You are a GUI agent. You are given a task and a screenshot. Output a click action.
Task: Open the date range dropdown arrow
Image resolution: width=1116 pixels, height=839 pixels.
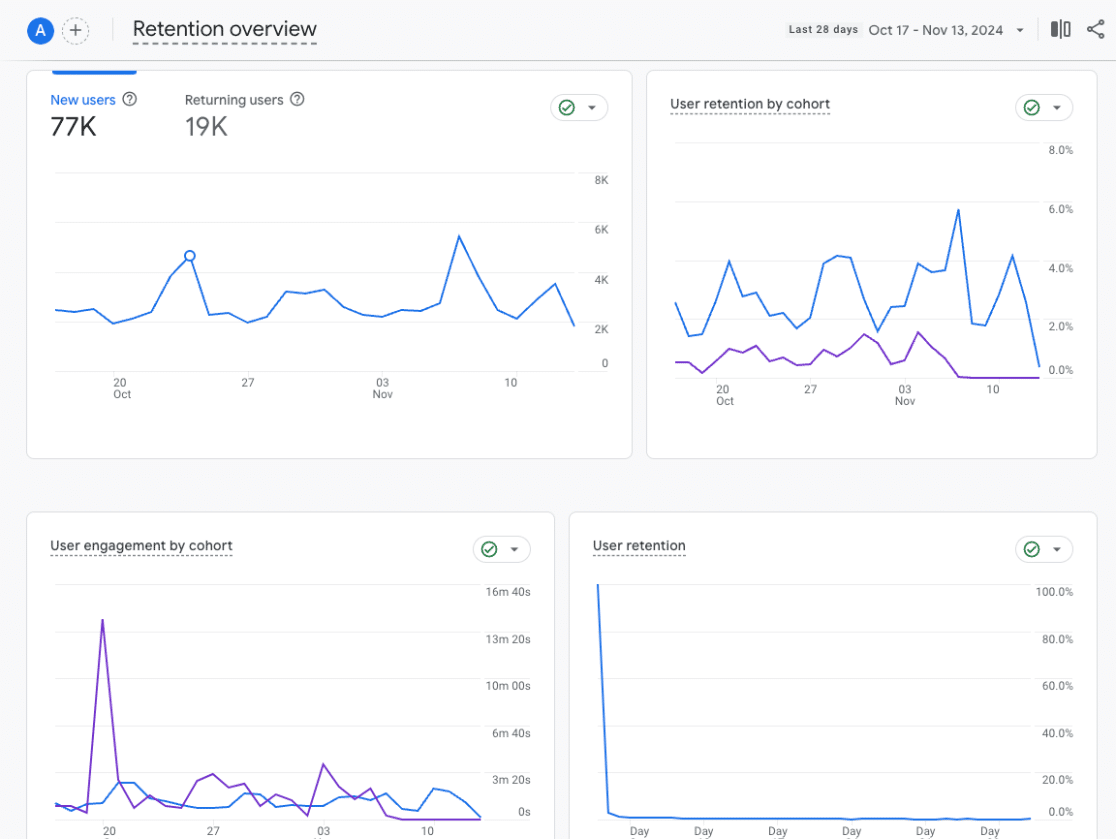pos(1021,30)
